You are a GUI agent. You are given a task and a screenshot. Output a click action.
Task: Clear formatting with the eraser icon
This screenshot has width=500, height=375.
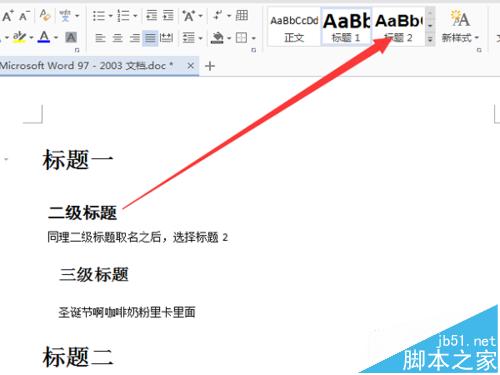pyautogui.click(x=45, y=15)
